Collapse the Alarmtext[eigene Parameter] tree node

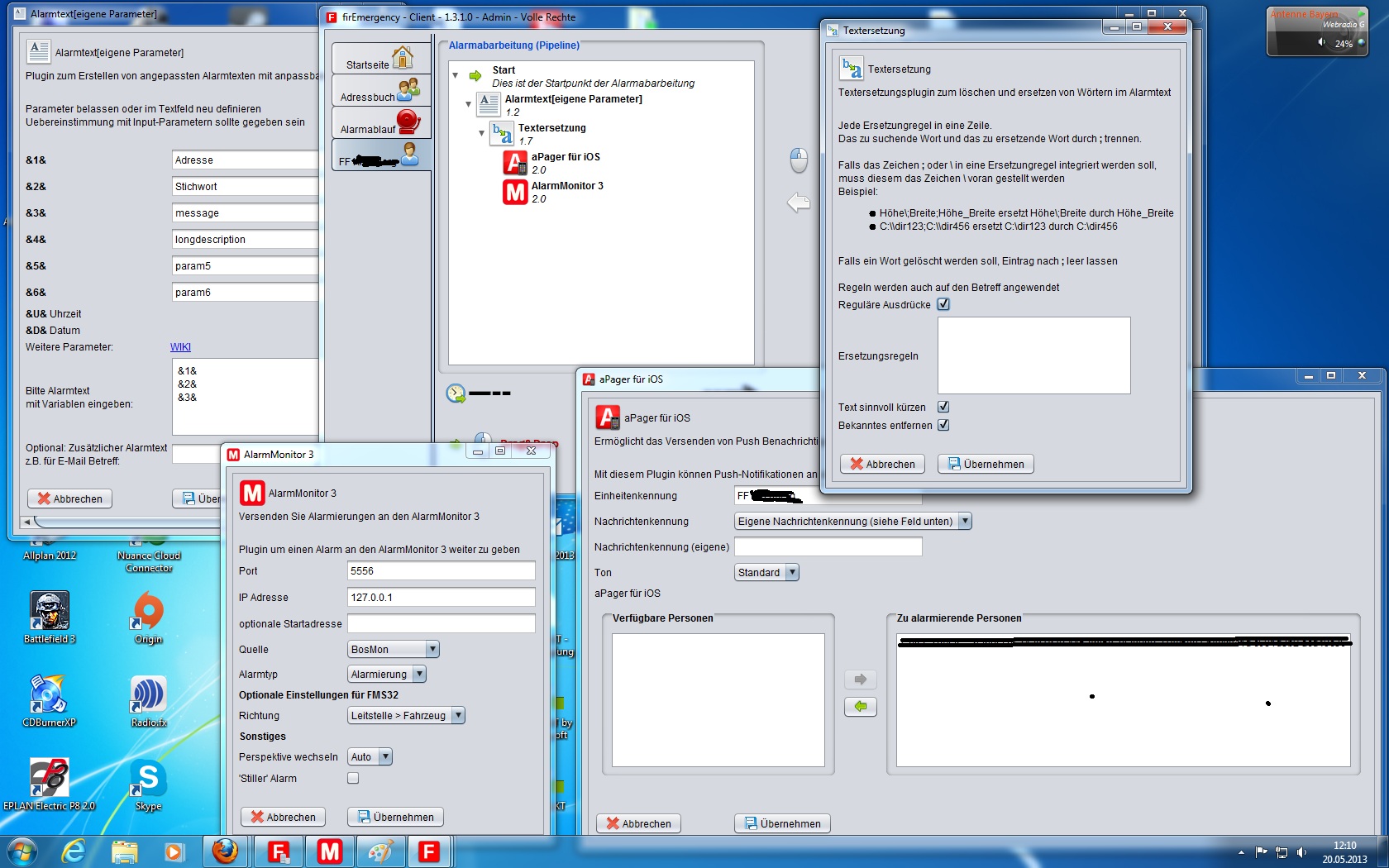pyautogui.click(x=468, y=104)
